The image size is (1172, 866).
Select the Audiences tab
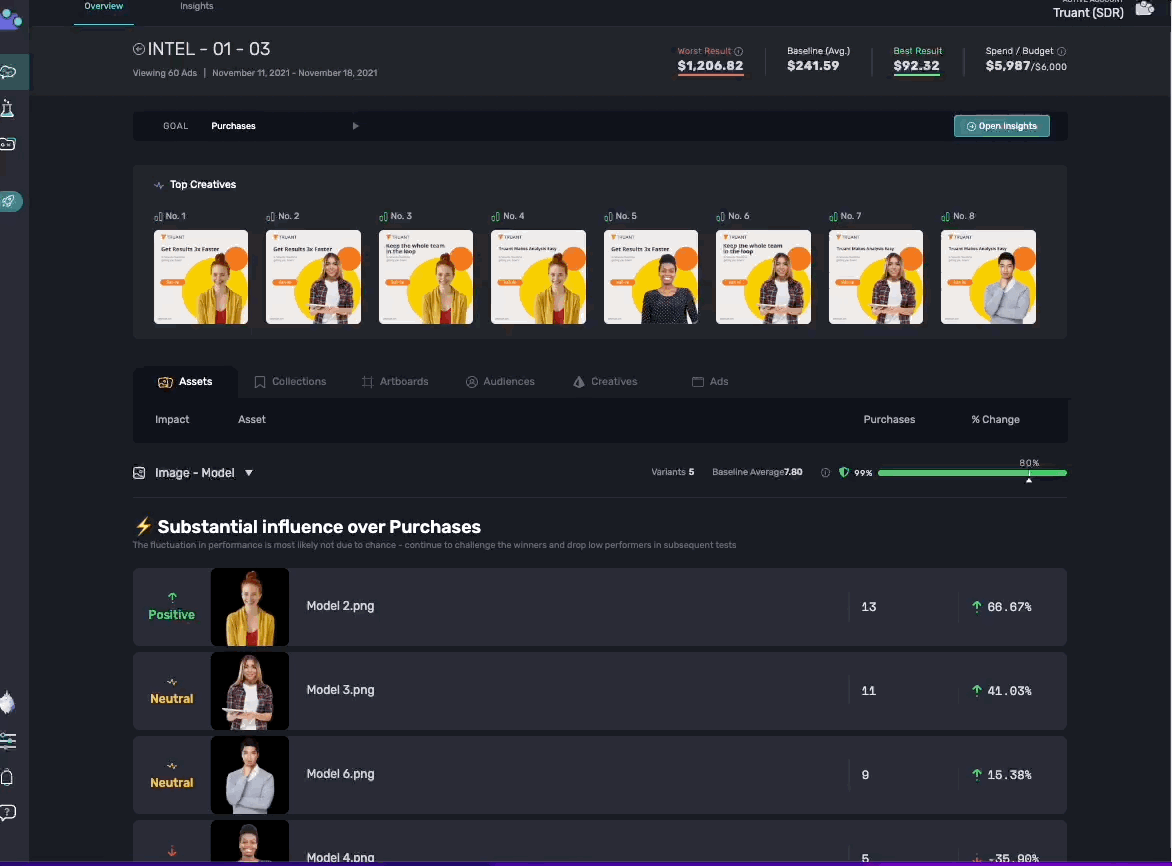(500, 382)
